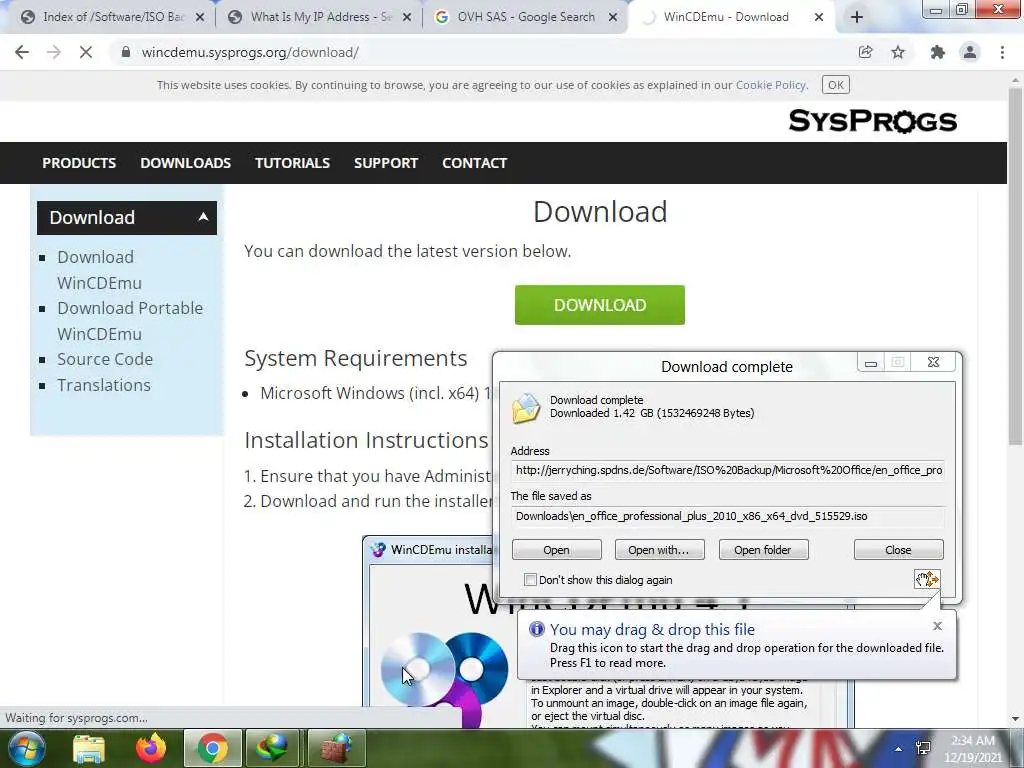Click Open in Download complete dialog
1024x768 pixels.
[556, 550]
